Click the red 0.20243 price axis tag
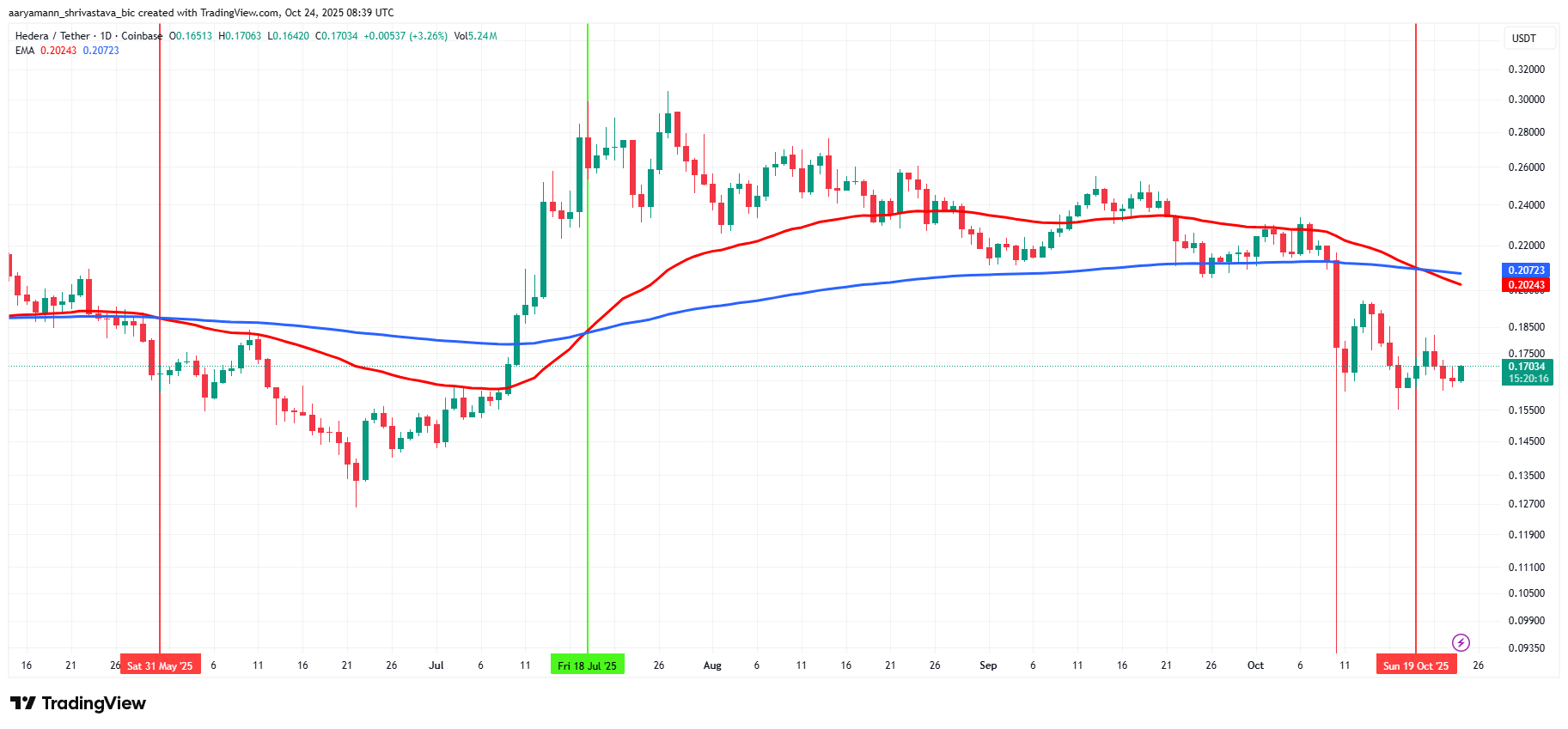 click(1526, 285)
